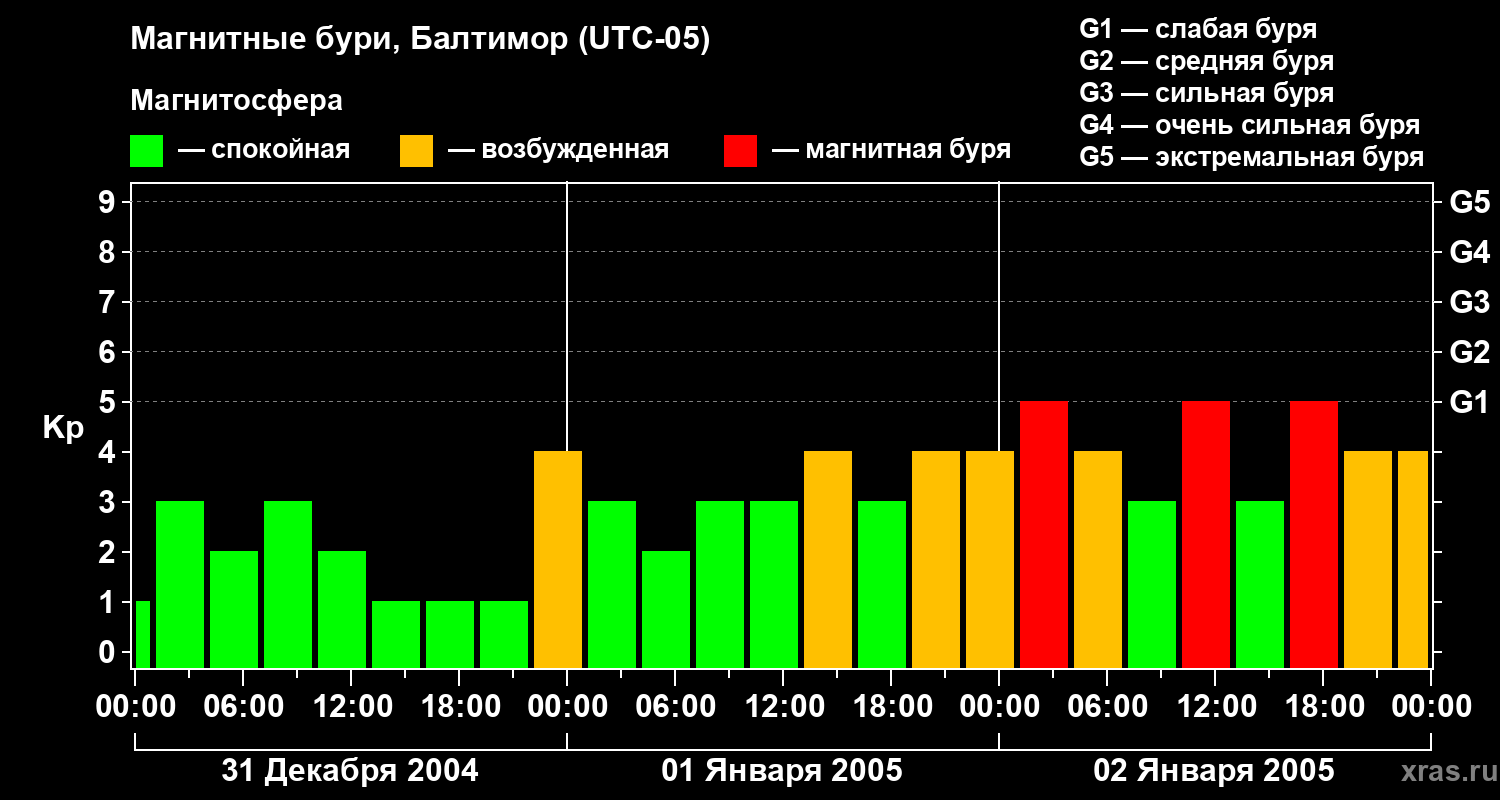The width and height of the screenshot is (1500, 800).
Task: Click the last red Kp 5 bar
Action: [1314, 534]
